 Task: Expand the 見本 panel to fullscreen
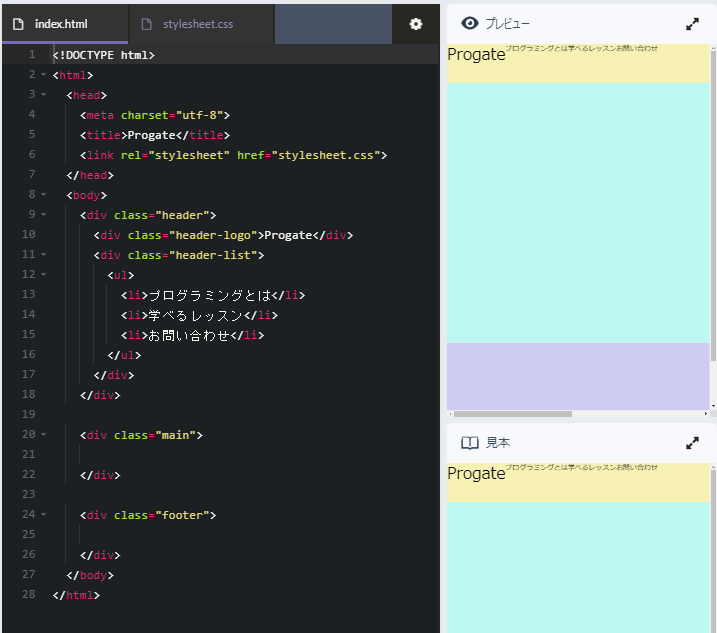coord(692,443)
